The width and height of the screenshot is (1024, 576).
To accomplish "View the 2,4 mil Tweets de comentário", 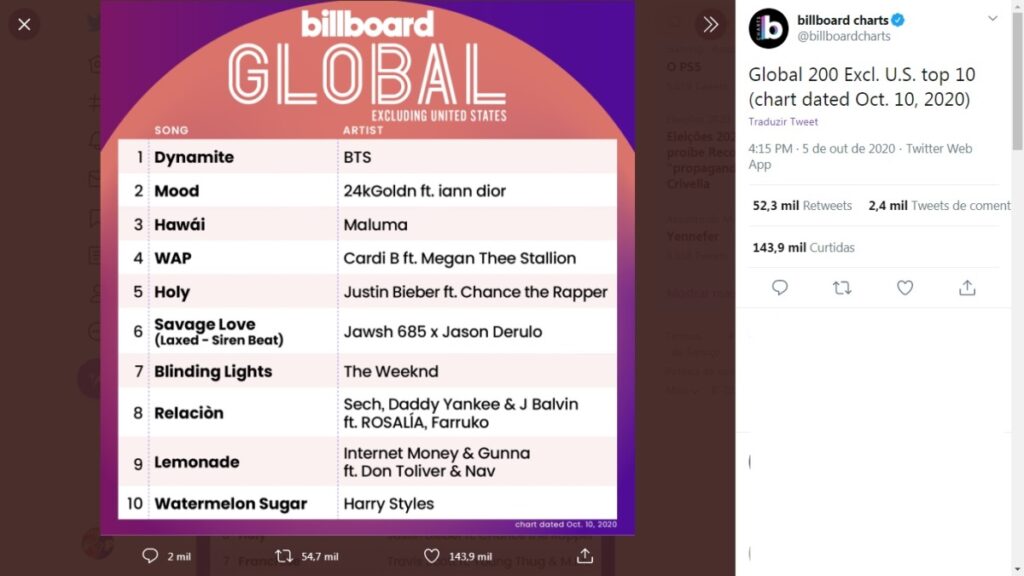I will point(939,206).
